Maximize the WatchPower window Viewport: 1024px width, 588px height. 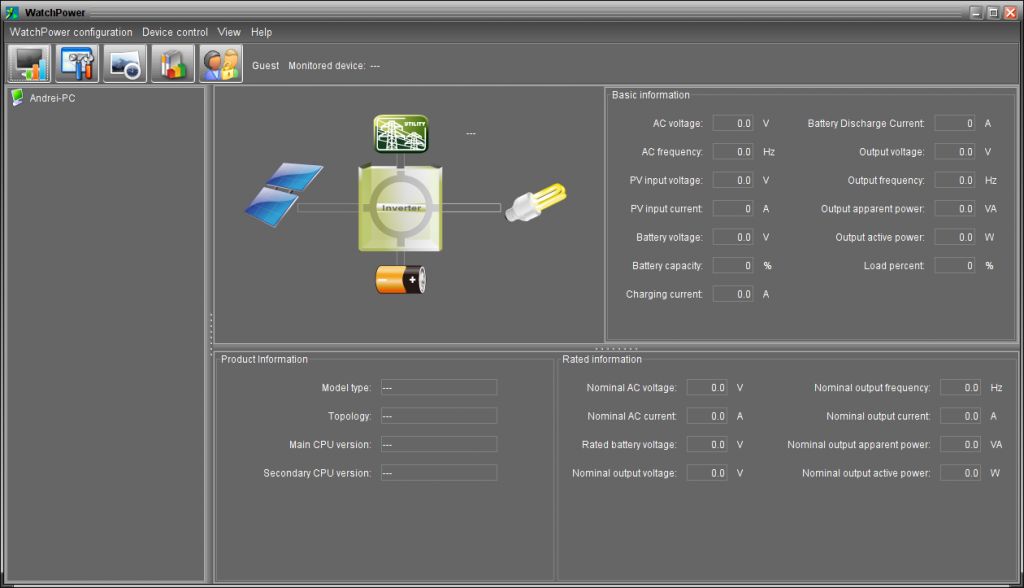coord(993,12)
